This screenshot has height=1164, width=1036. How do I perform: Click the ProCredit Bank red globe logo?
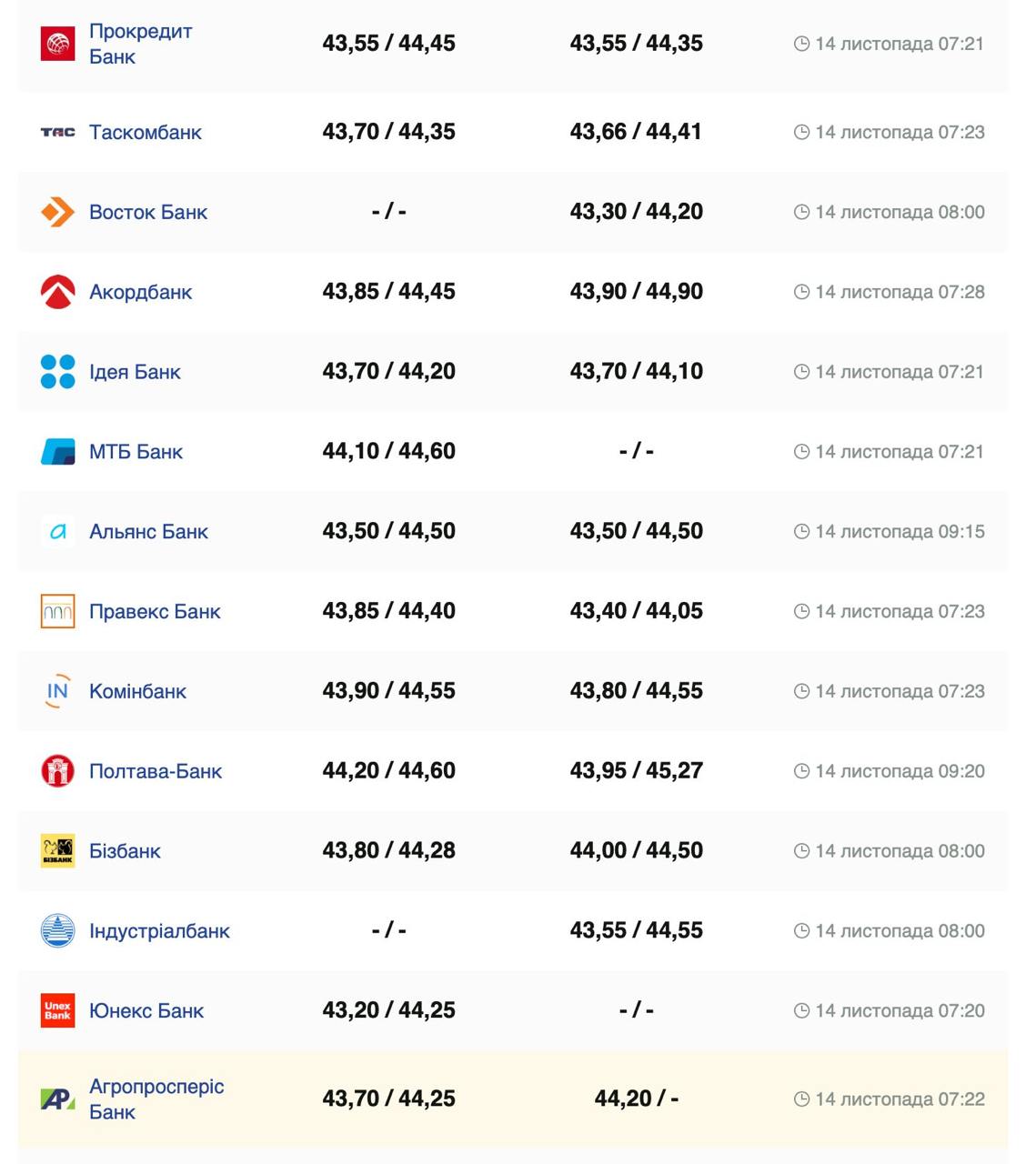point(57,44)
